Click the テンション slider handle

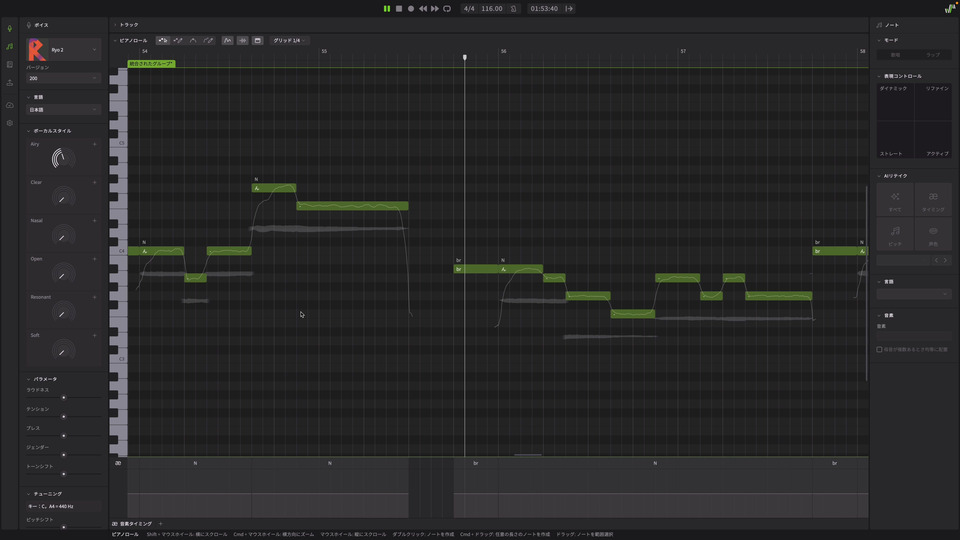[64, 416]
